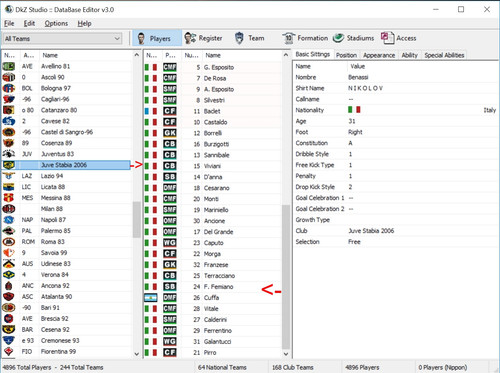The width and height of the screenshot is (500, 373).
Task: Select the Juve Stabia 2006 team row
Action: coord(66,165)
